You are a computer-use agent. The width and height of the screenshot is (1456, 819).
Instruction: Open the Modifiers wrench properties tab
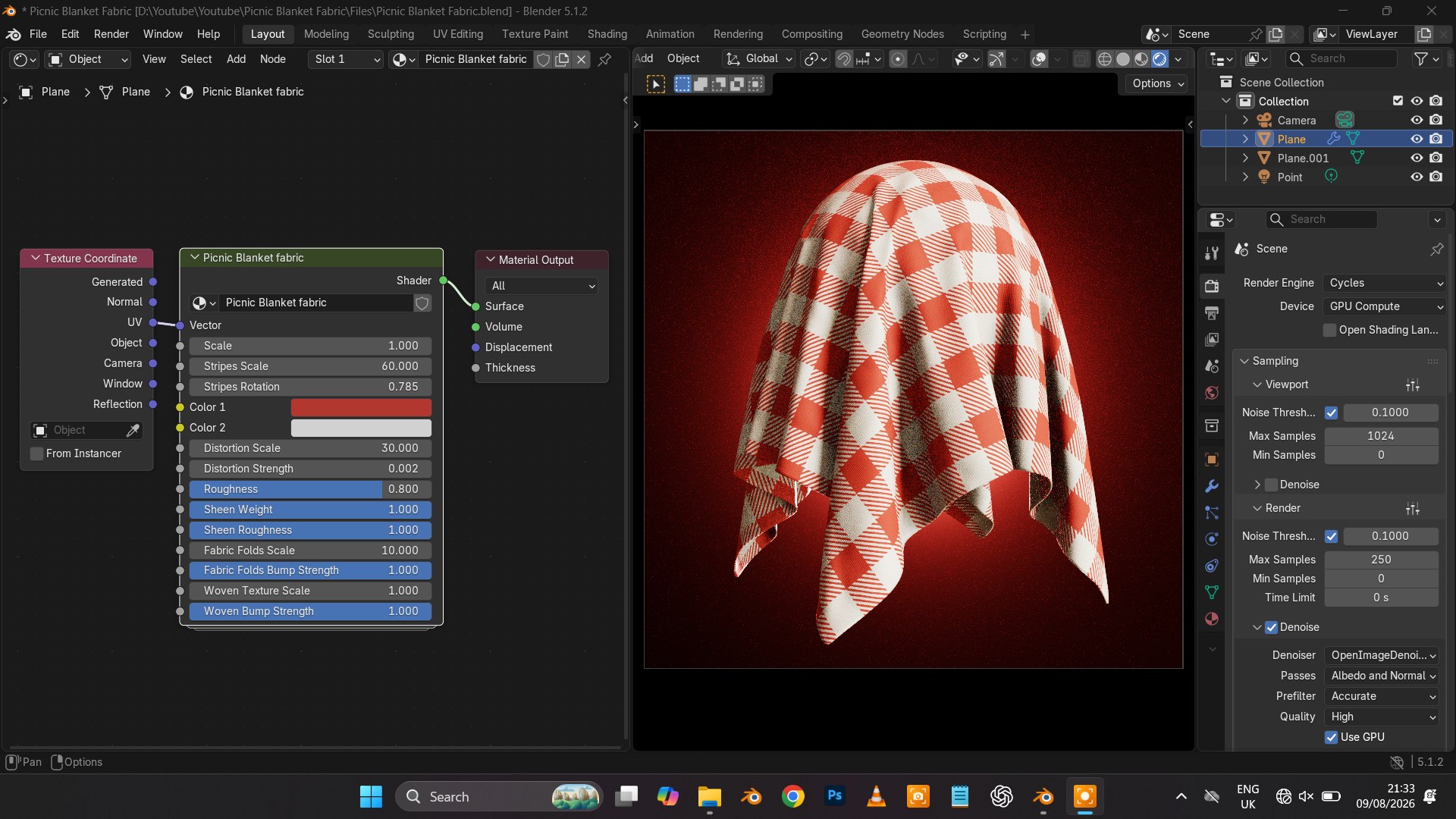[x=1212, y=486]
